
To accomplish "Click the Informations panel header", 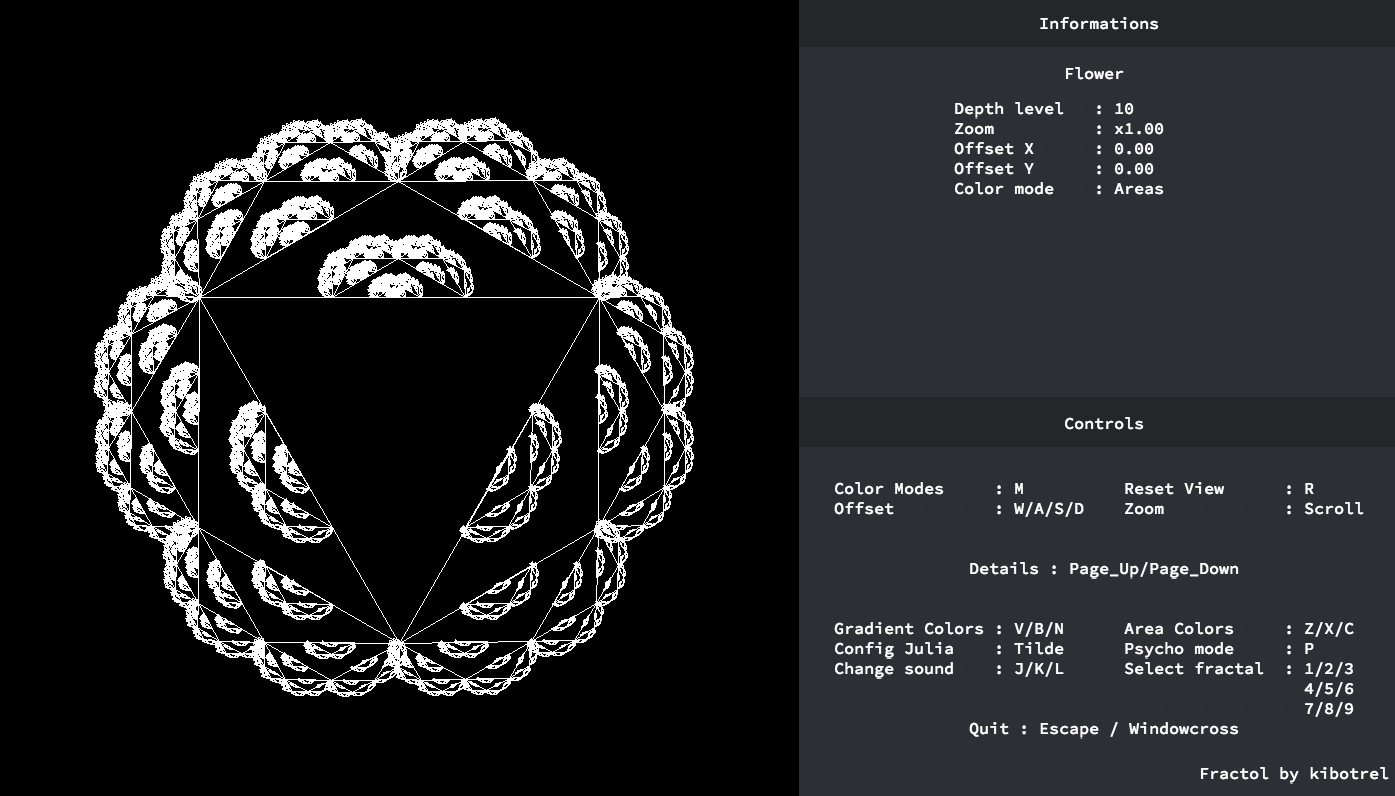I will pyautogui.click(x=1098, y=23).
